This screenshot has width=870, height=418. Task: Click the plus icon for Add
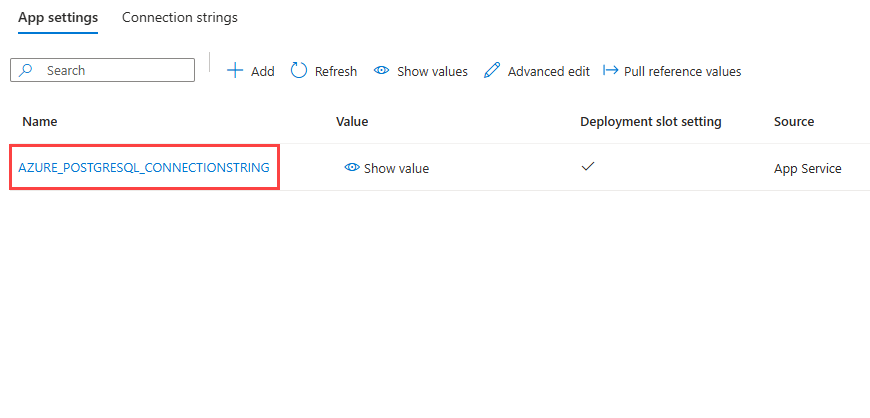click(x=235, y=71)
